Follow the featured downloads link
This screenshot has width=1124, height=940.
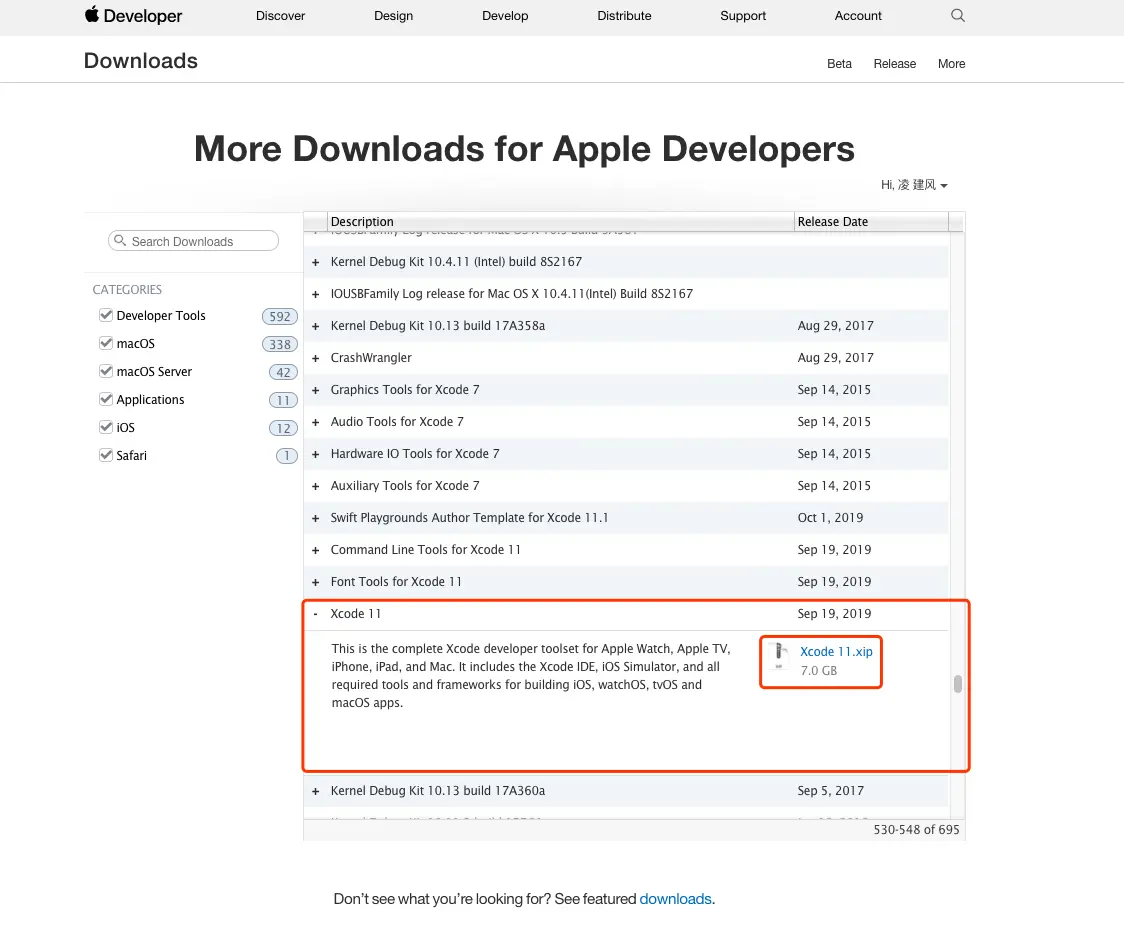[x=675, y=898]
